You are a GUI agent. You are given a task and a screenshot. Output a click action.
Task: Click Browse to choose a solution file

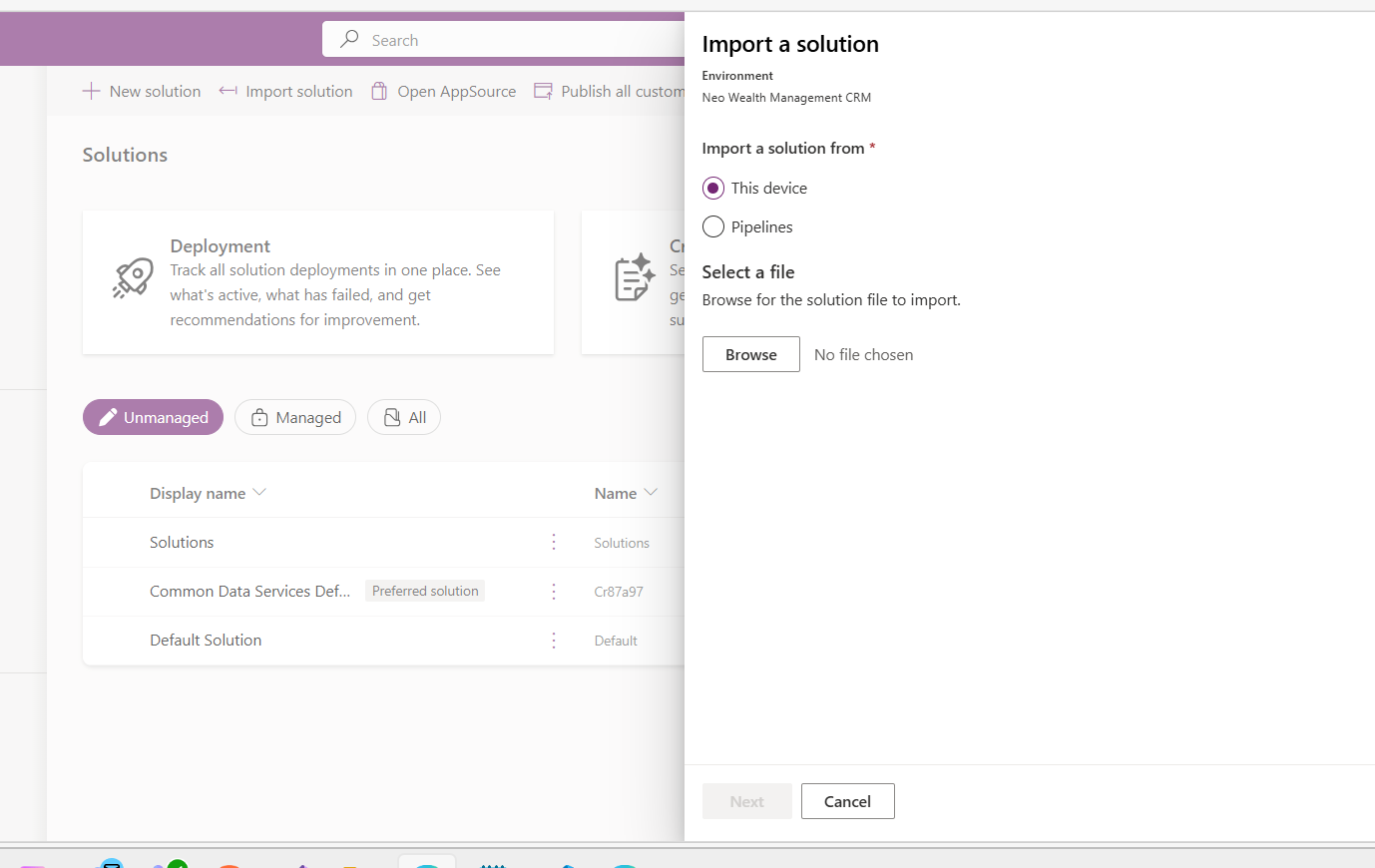[751, 354]
